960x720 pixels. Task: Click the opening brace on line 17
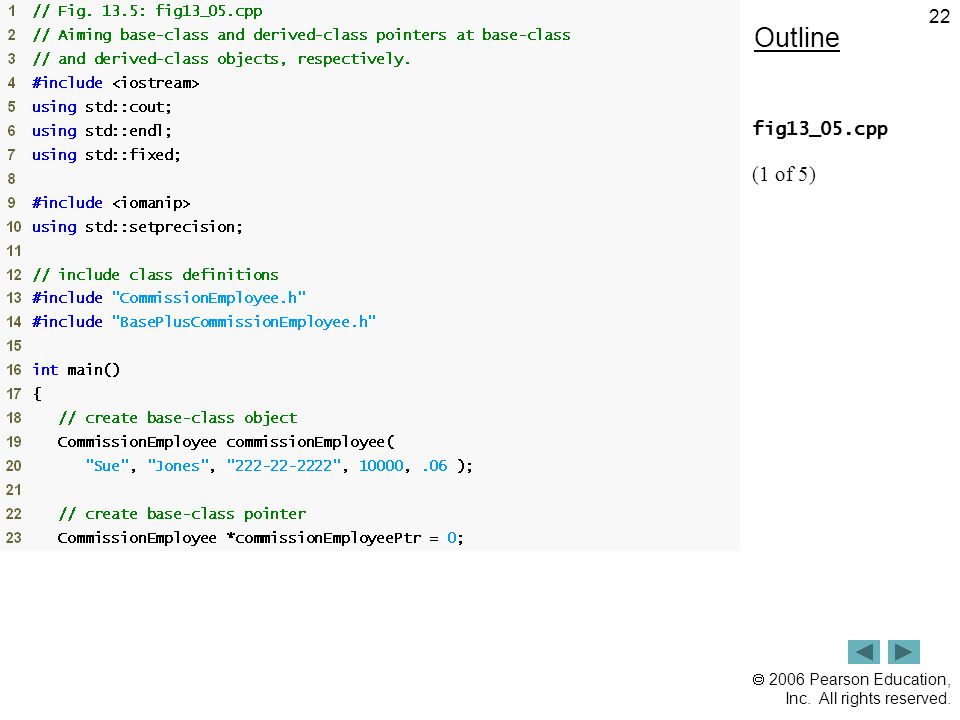[37, 394]
